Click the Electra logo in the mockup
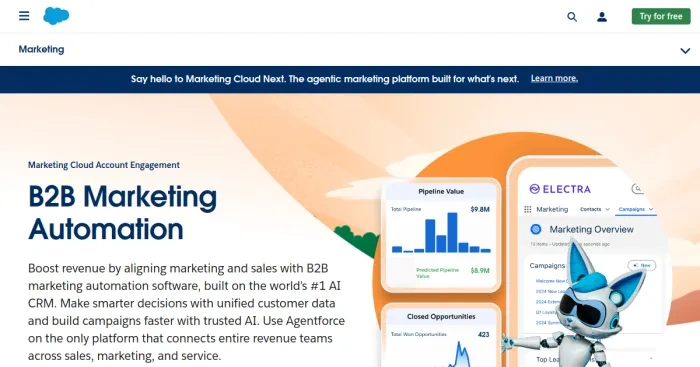This screenshot has width=700, height=367. [560, 189]
